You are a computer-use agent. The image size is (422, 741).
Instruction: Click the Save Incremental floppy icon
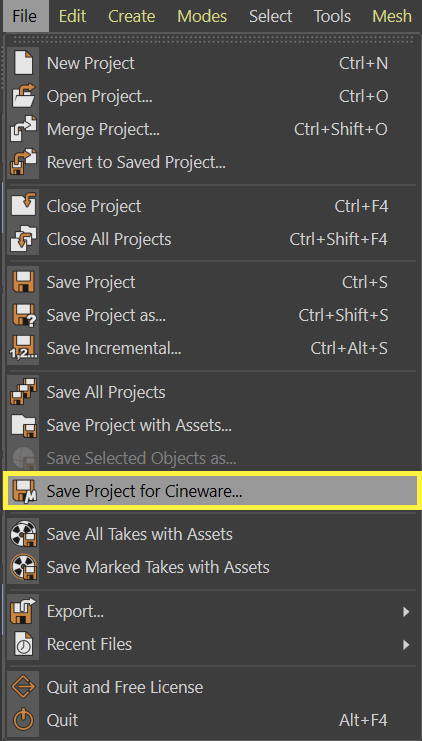(x=23, y=348)
